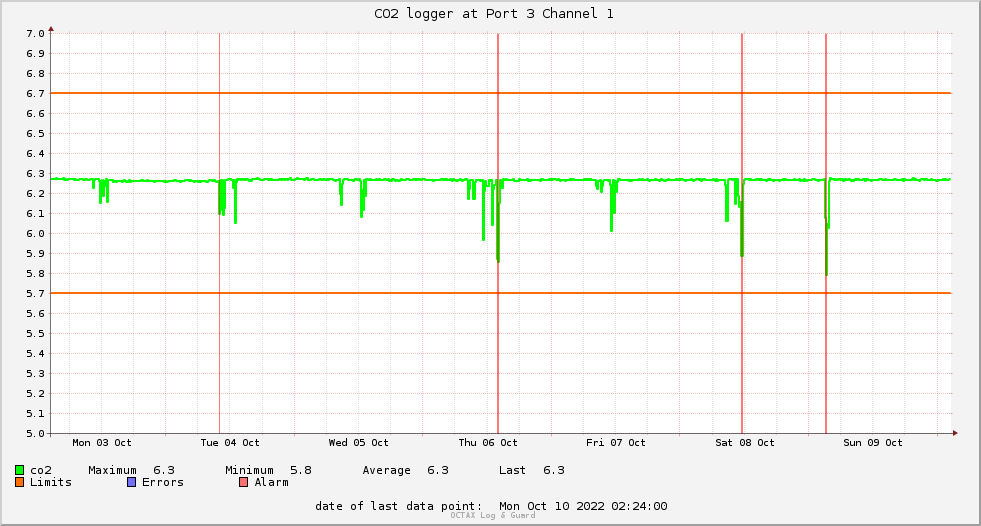The image size is (981, 526).
Task: Click the 'Tue 04 Oct' axis label
Action: pyautogui.click(x=230, y=443)
